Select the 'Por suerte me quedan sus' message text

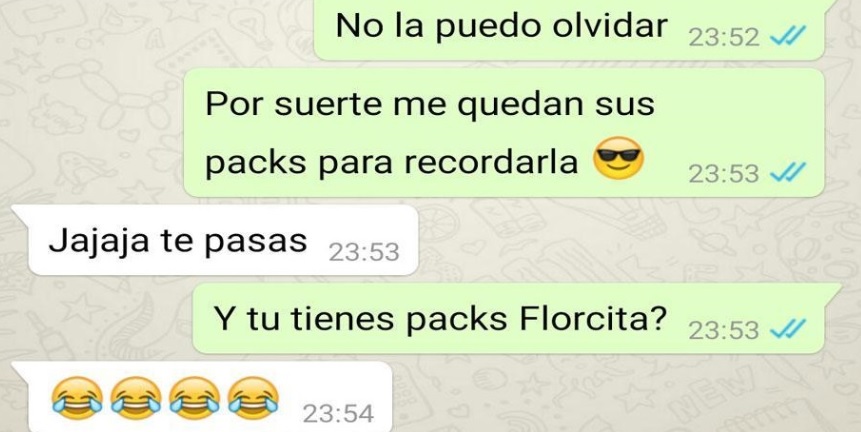tap(430, 104)
